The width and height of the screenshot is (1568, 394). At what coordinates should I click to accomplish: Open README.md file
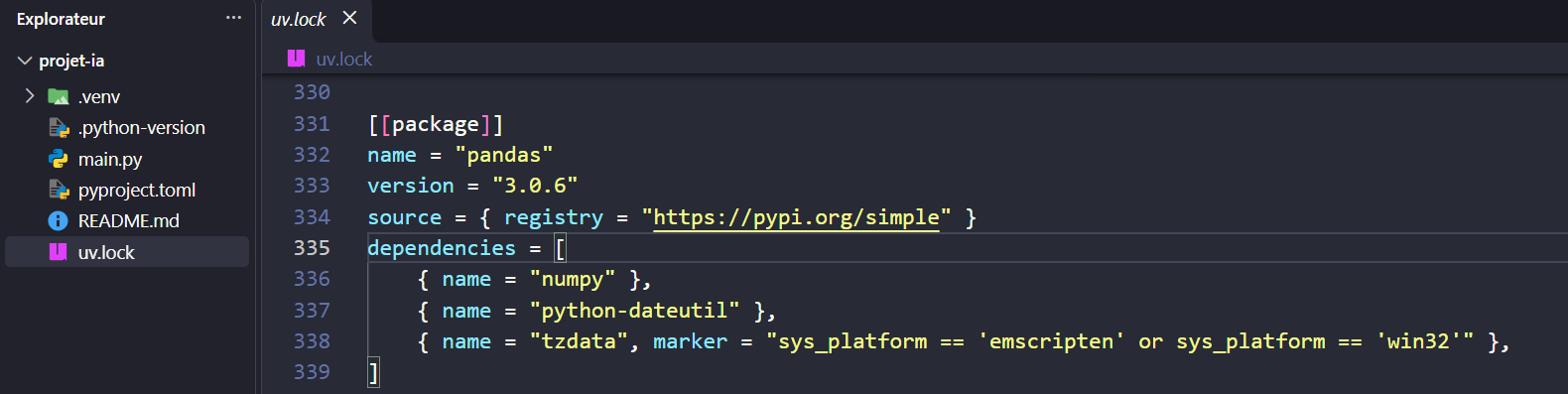[x=129, y=220]
